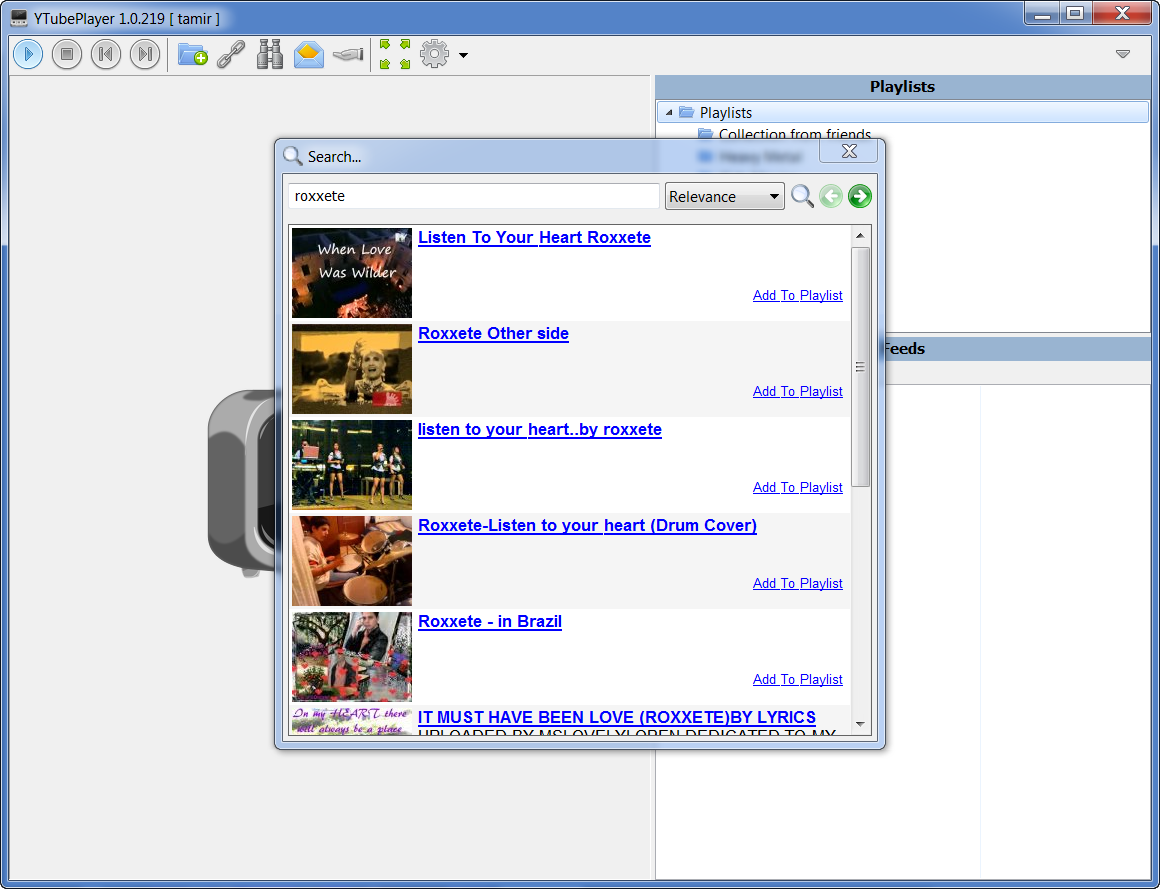
Task: Click the chain link icon
Action: 231,54
